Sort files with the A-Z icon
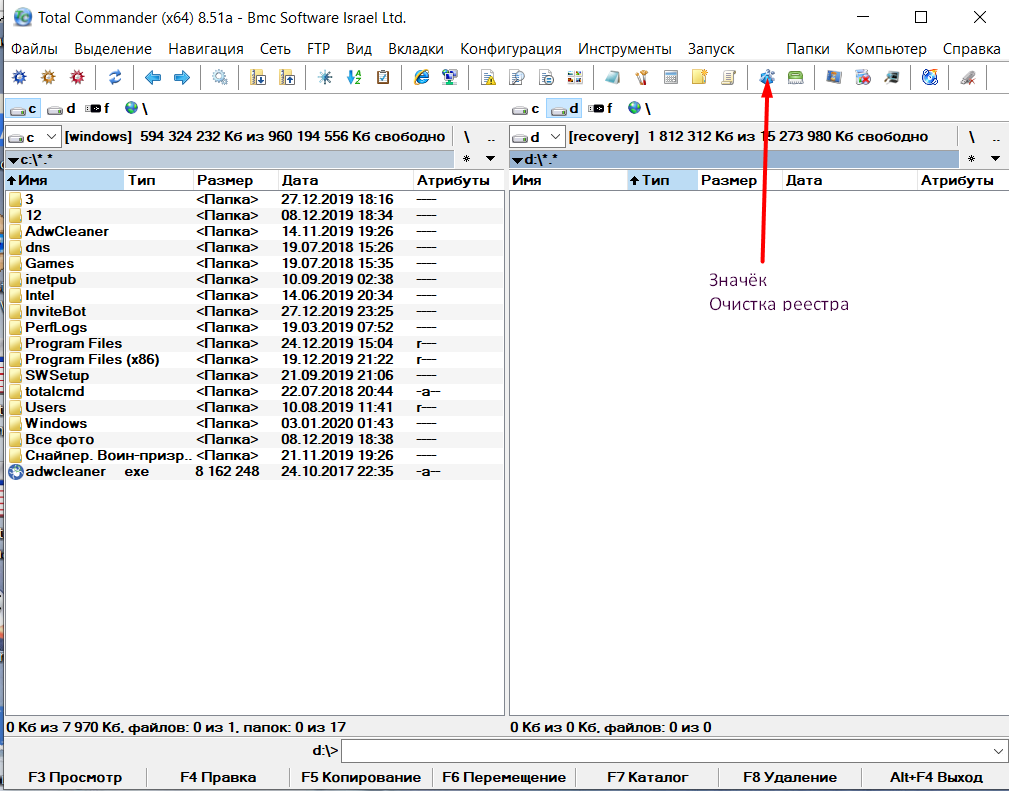 pyautogui.click(x=354, y=78)
